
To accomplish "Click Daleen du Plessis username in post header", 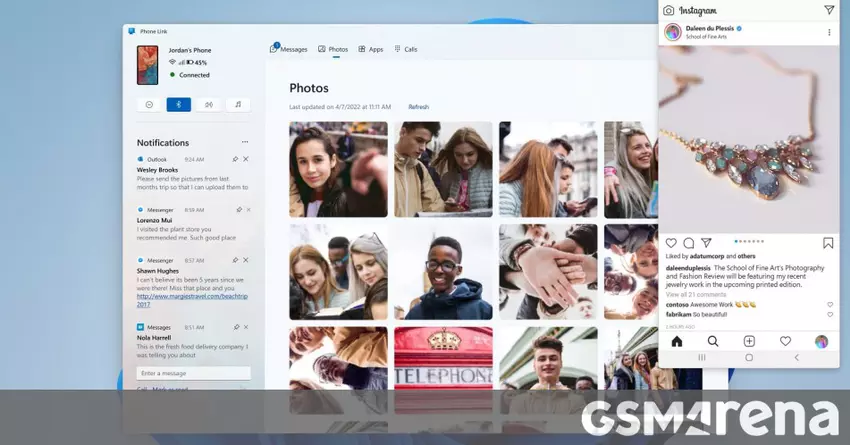I will 710,28.
